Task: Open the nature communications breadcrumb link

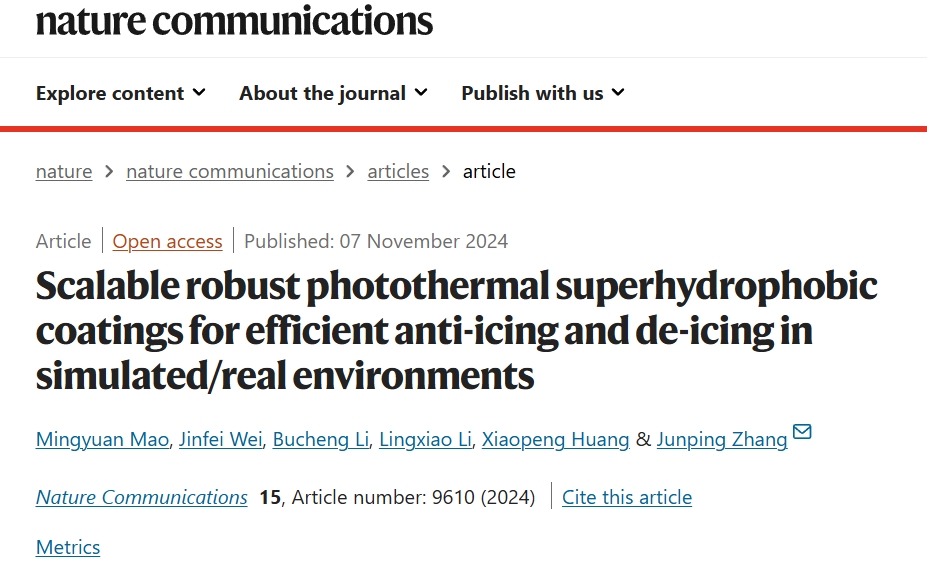Action: tap(230, 171)
